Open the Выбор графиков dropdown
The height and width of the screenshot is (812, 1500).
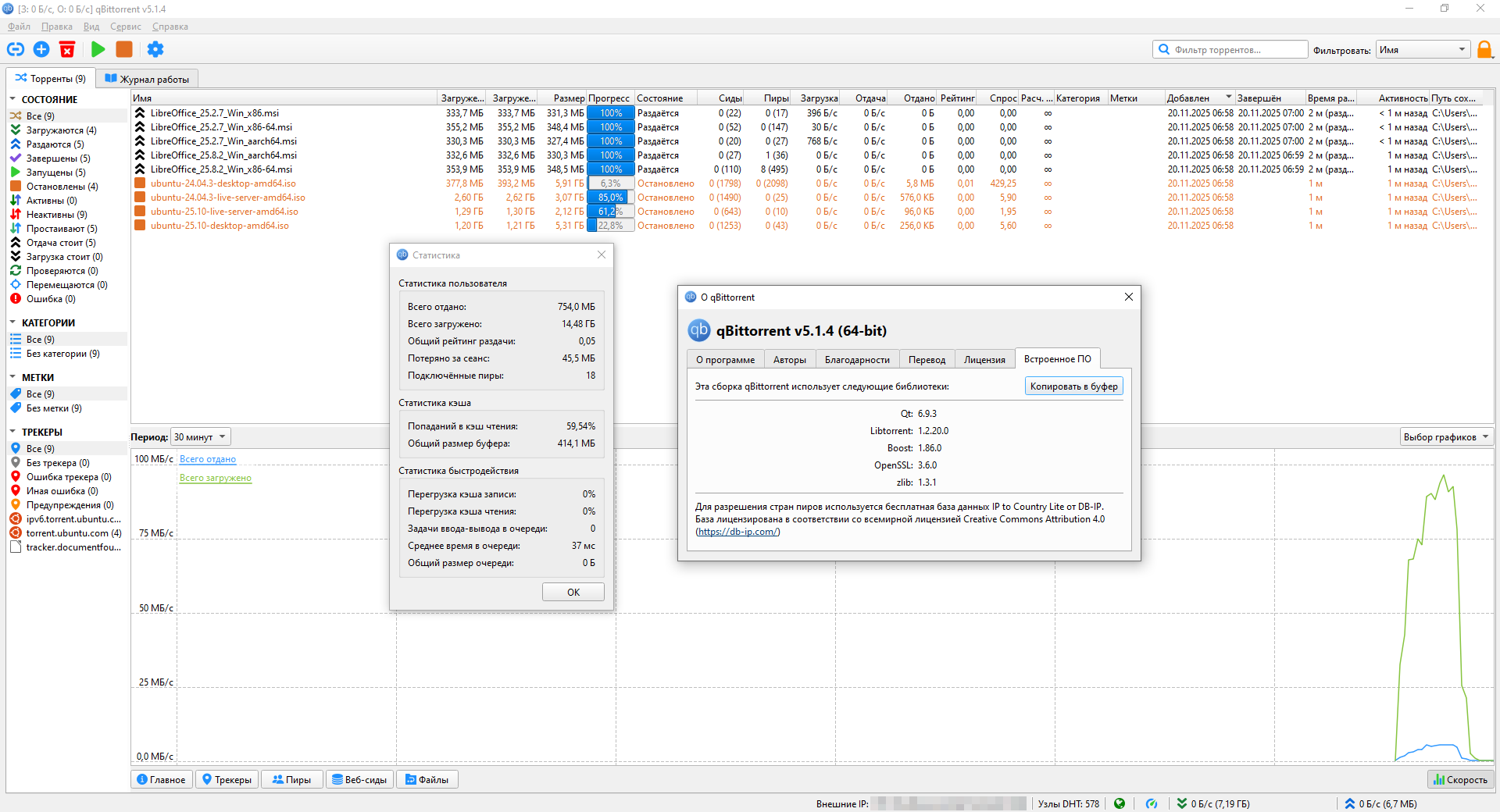click(x=1445, y=437)
